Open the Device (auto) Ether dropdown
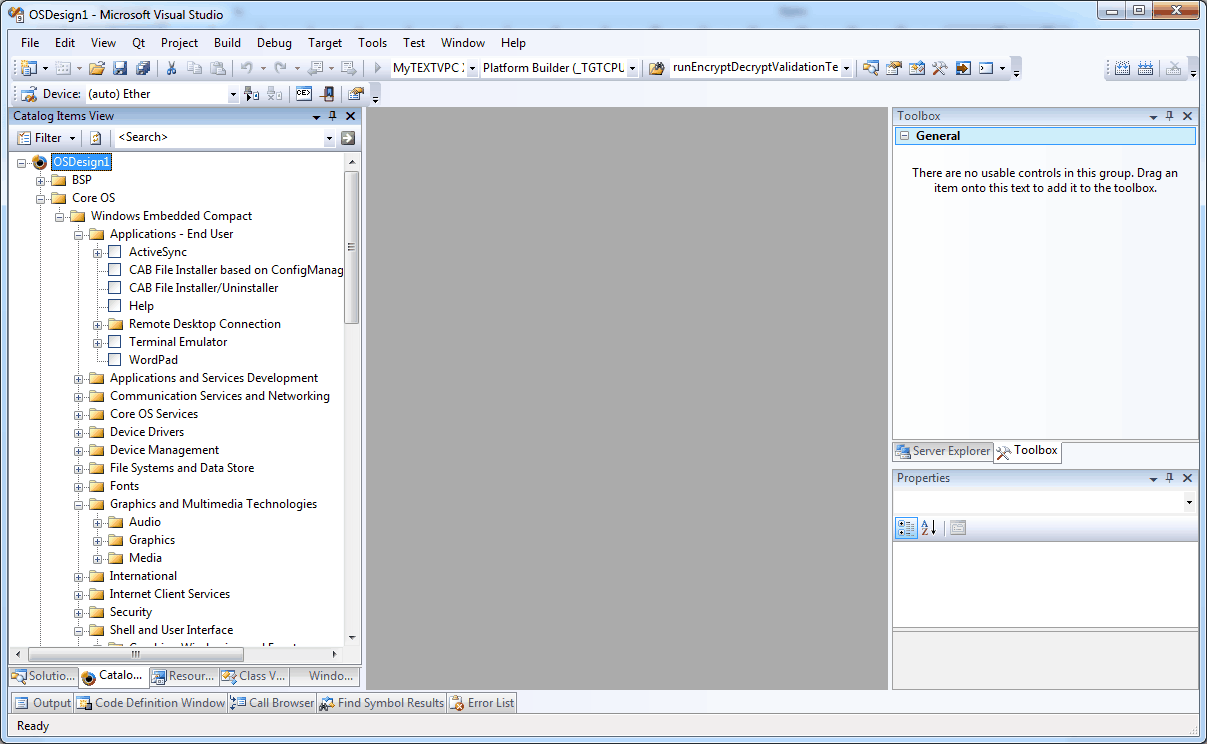 tap(233, 94)
